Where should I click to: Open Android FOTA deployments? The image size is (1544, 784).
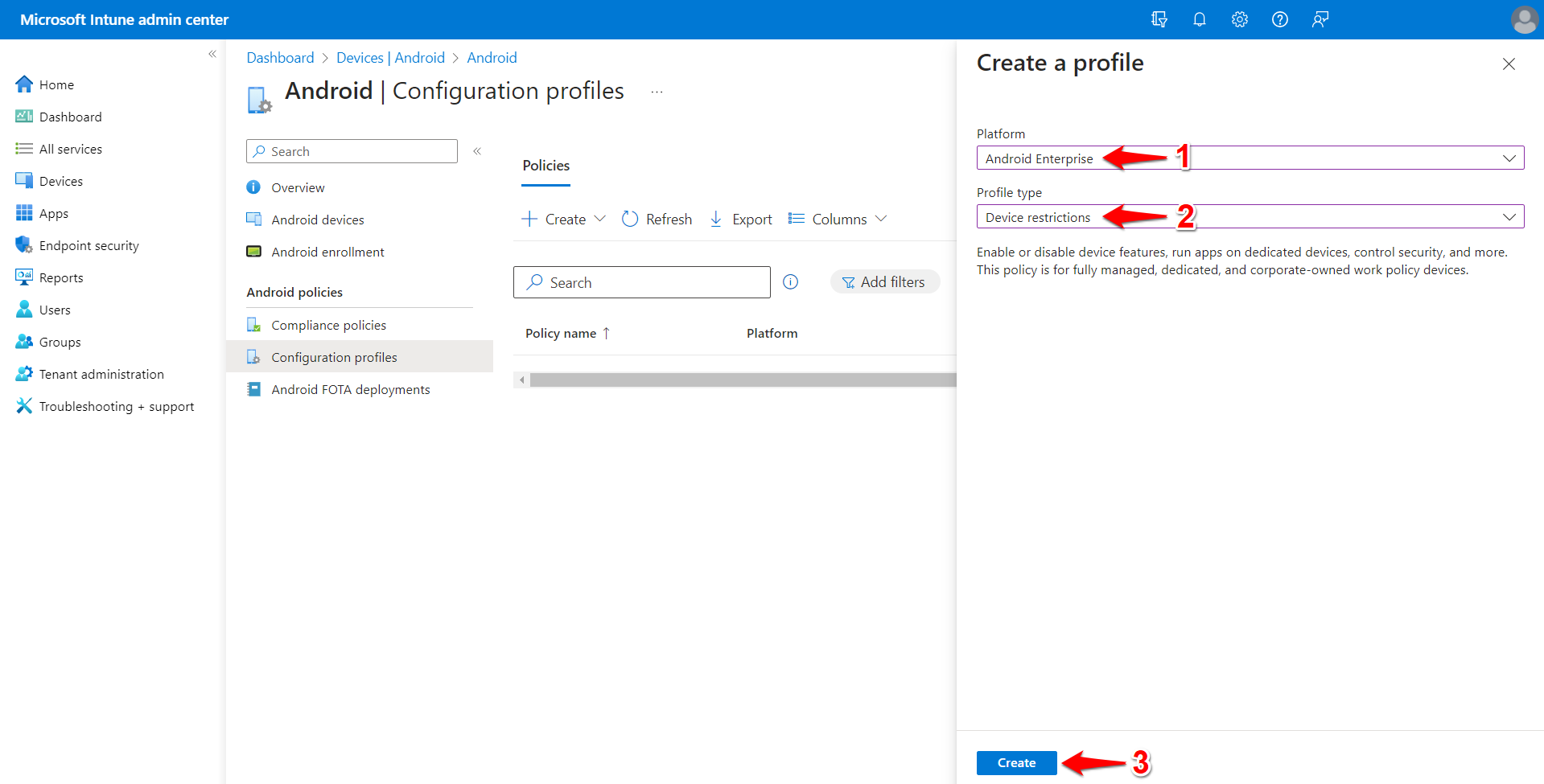click(351, 388)
